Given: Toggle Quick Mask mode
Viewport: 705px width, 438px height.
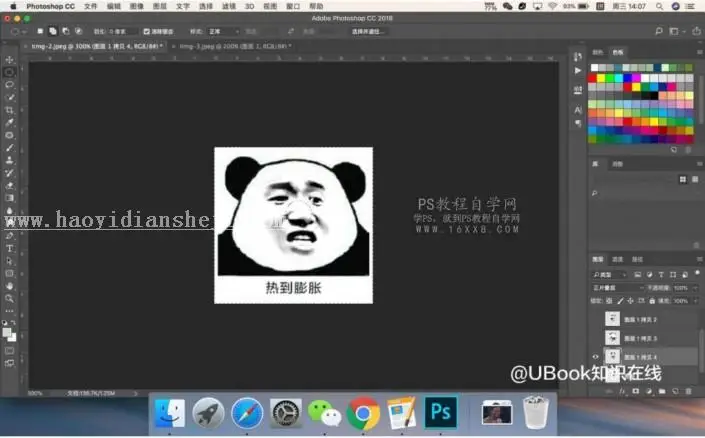Looking at the screenshot, I should pos(9,350).
